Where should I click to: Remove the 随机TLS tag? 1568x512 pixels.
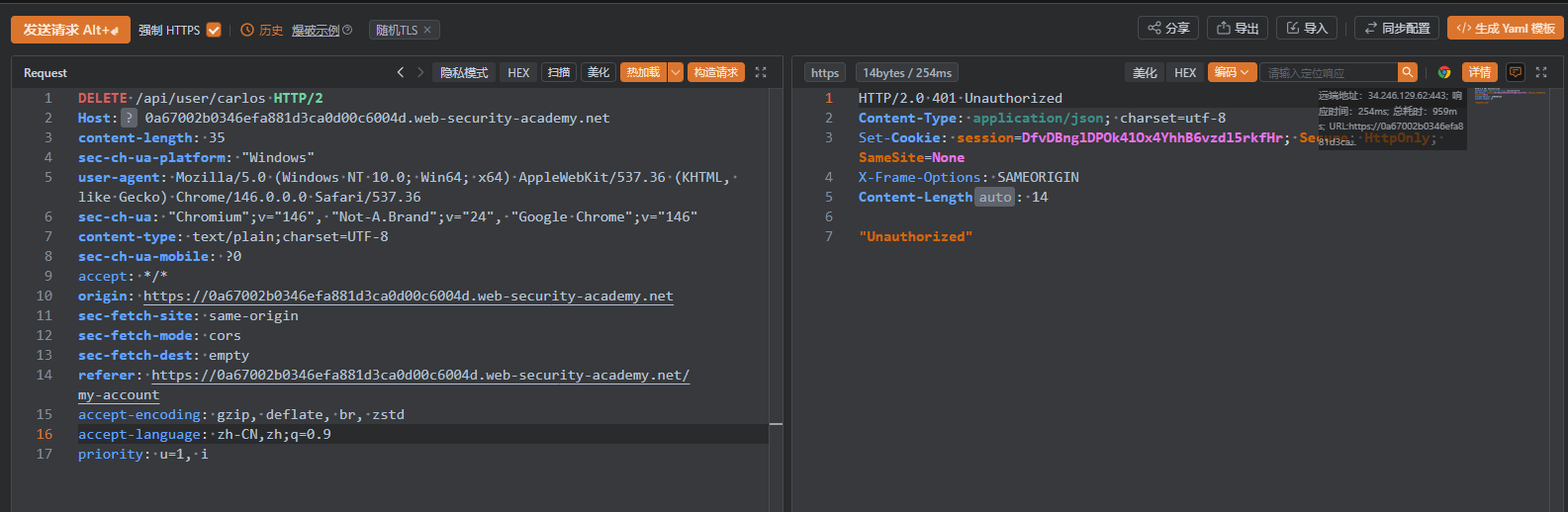(x=427, y=31)
